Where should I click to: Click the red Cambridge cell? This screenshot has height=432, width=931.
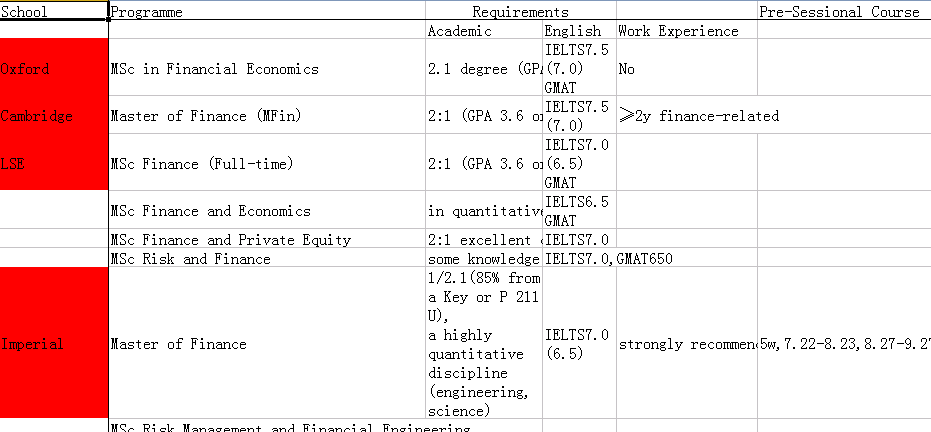click(x=53, y=116)
